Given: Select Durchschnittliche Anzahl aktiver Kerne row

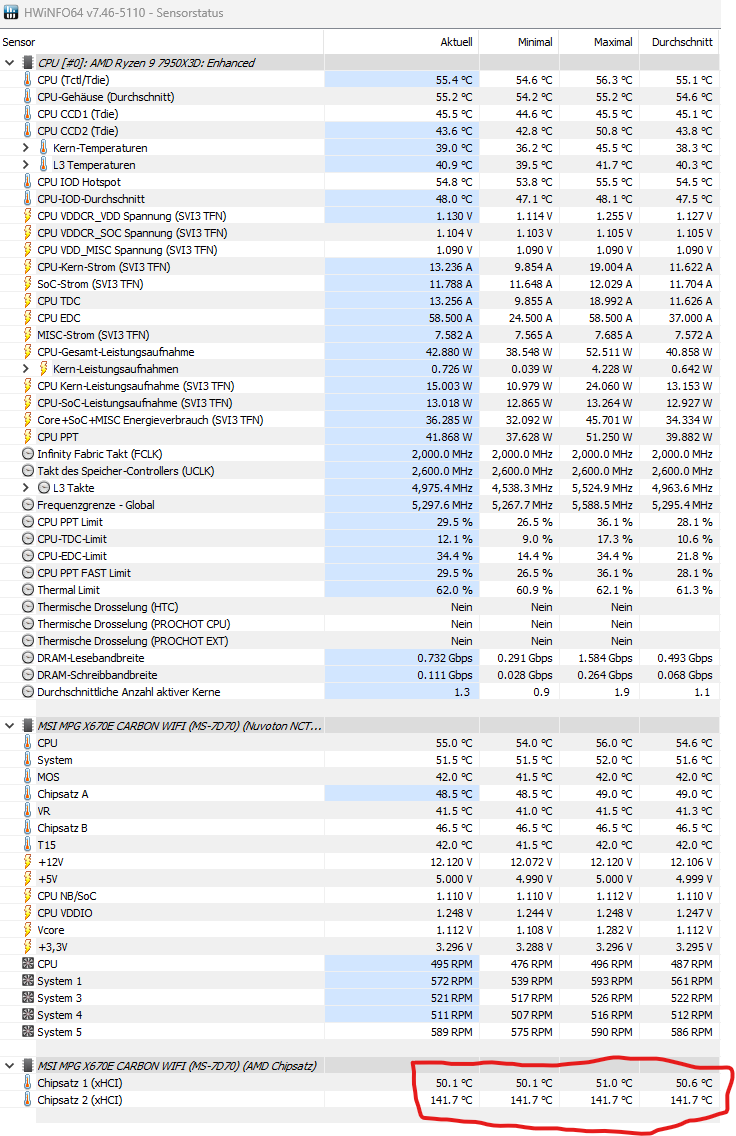Looking at the screenshot, I should click(360, 692).
